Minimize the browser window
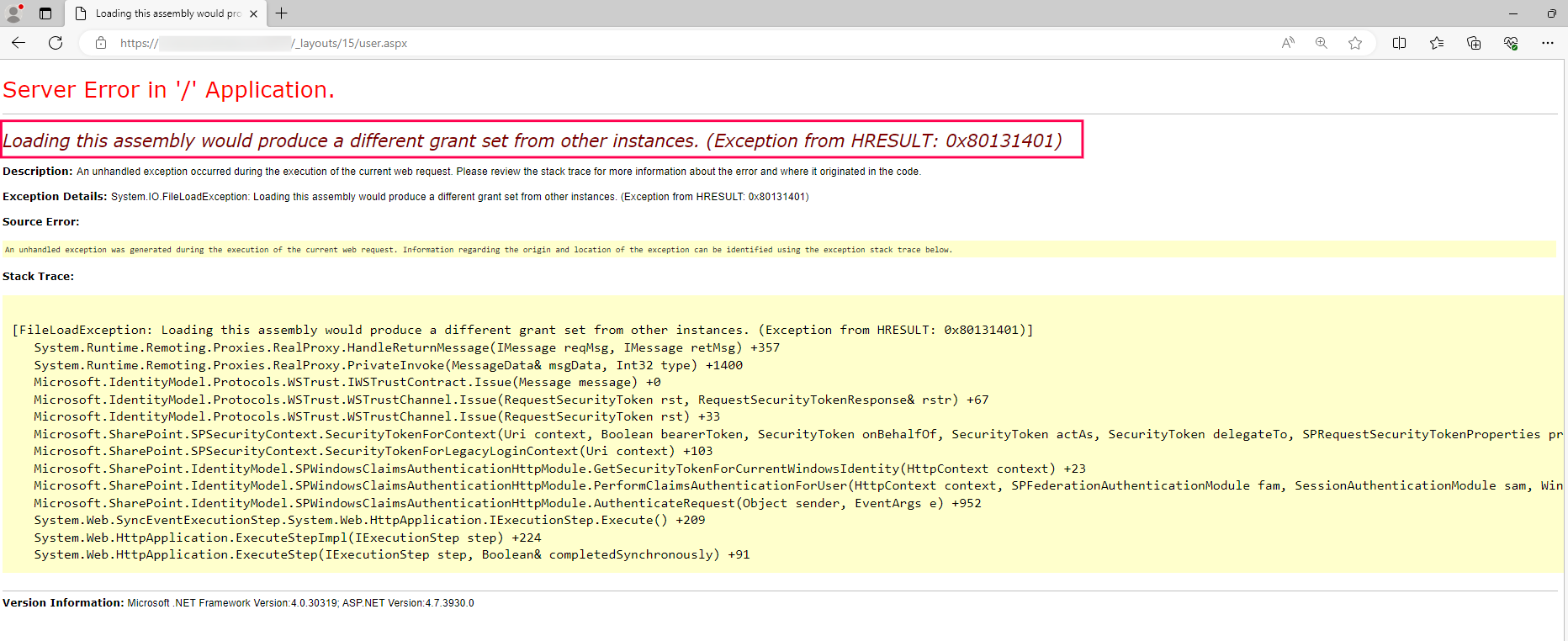This screenshot has width=1568, height=641. [1512, 13]
